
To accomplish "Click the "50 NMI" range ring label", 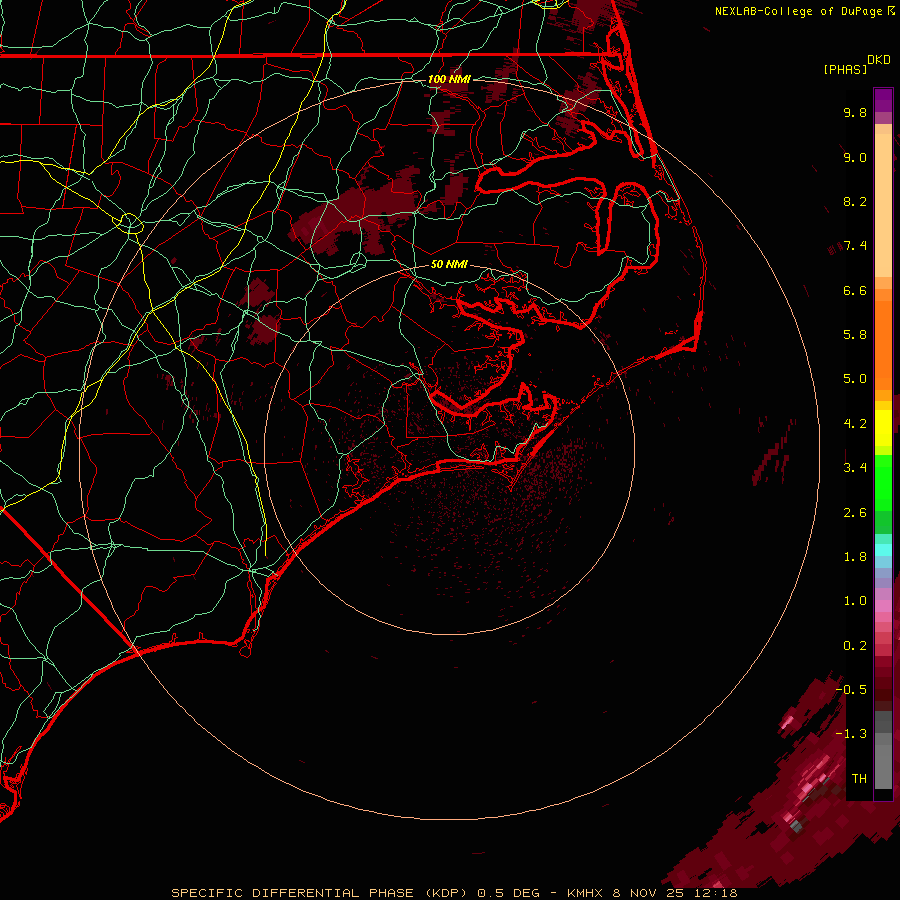I will pos(449,264).
